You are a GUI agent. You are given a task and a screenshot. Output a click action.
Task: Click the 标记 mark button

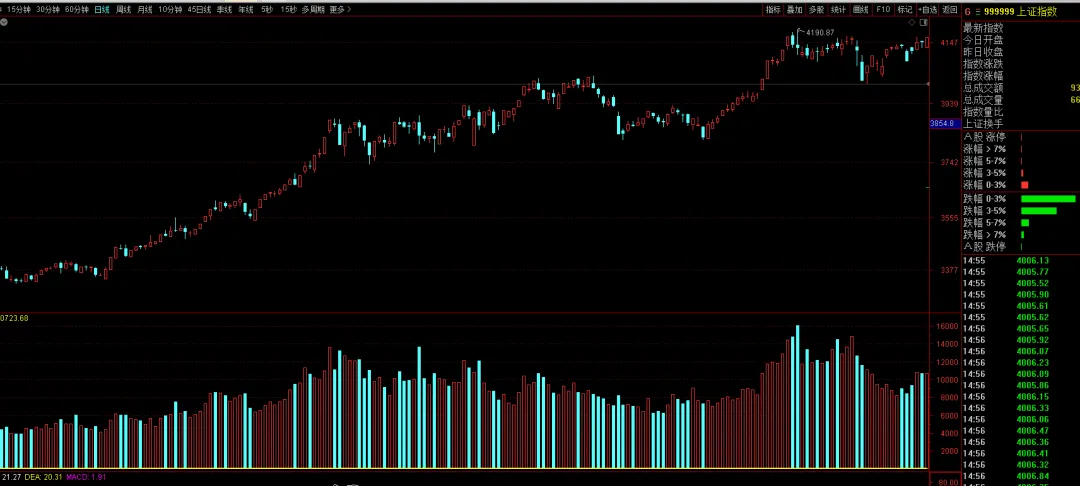(904, 10)
